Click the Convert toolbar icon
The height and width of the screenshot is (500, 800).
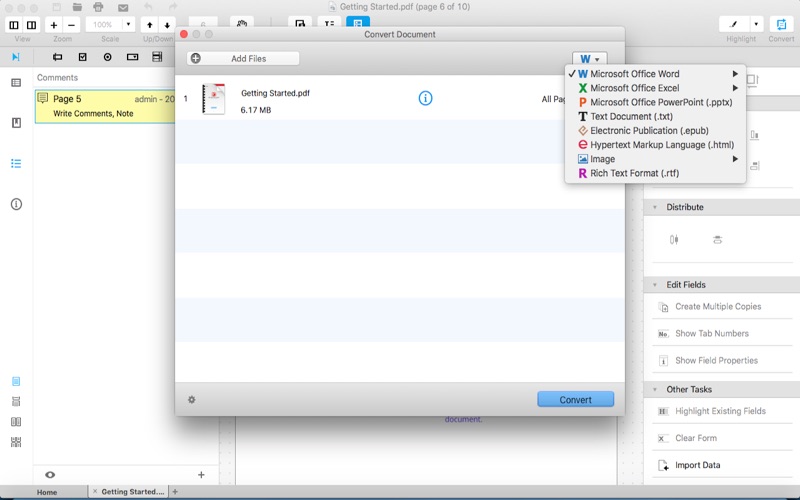[x=781, y=24]
